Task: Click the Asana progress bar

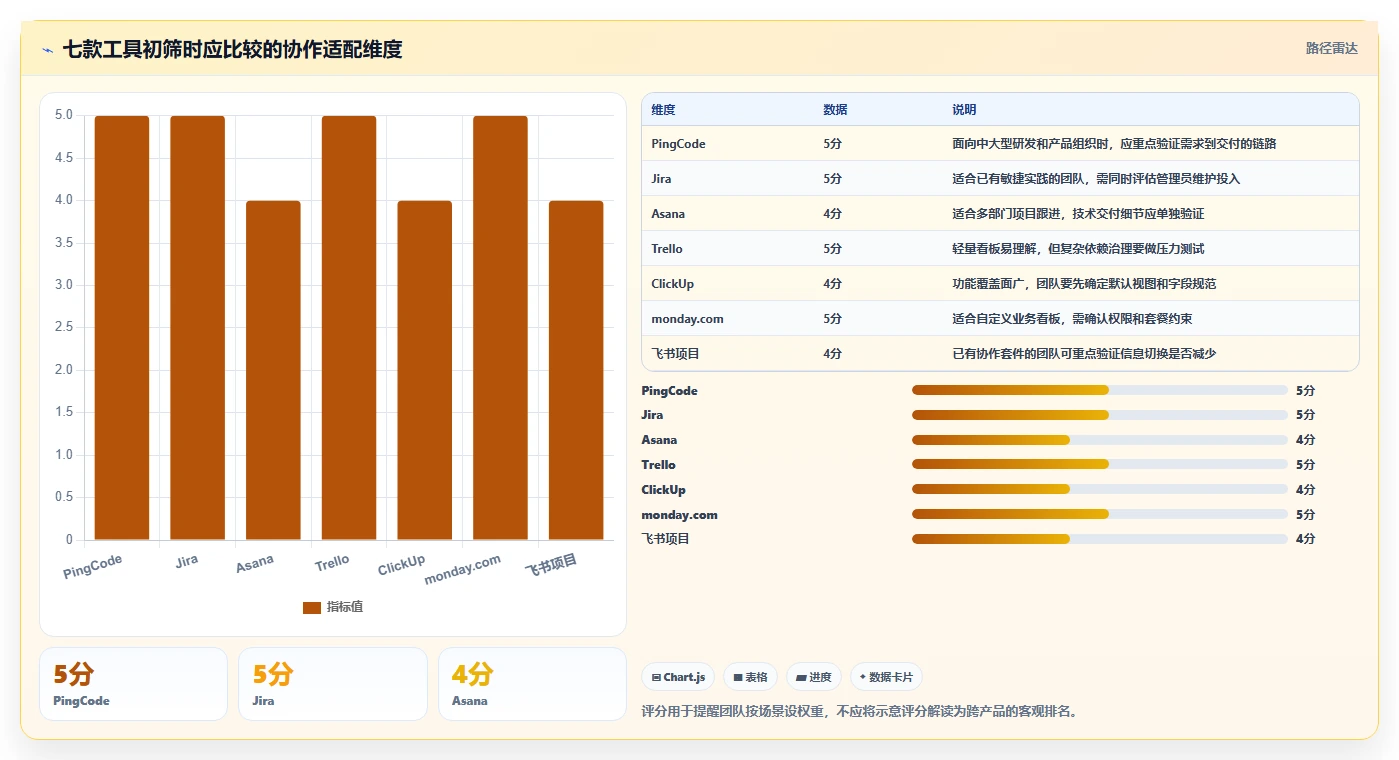Action: click(x=1100, y=440)
